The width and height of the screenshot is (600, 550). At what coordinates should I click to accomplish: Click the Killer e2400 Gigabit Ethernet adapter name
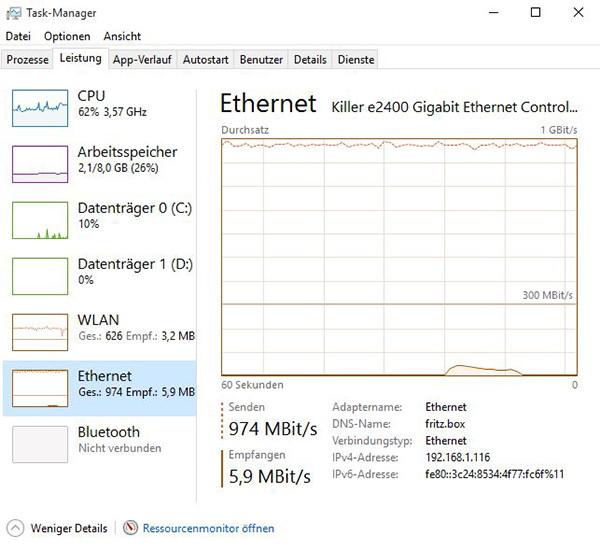tap(454, 107)
